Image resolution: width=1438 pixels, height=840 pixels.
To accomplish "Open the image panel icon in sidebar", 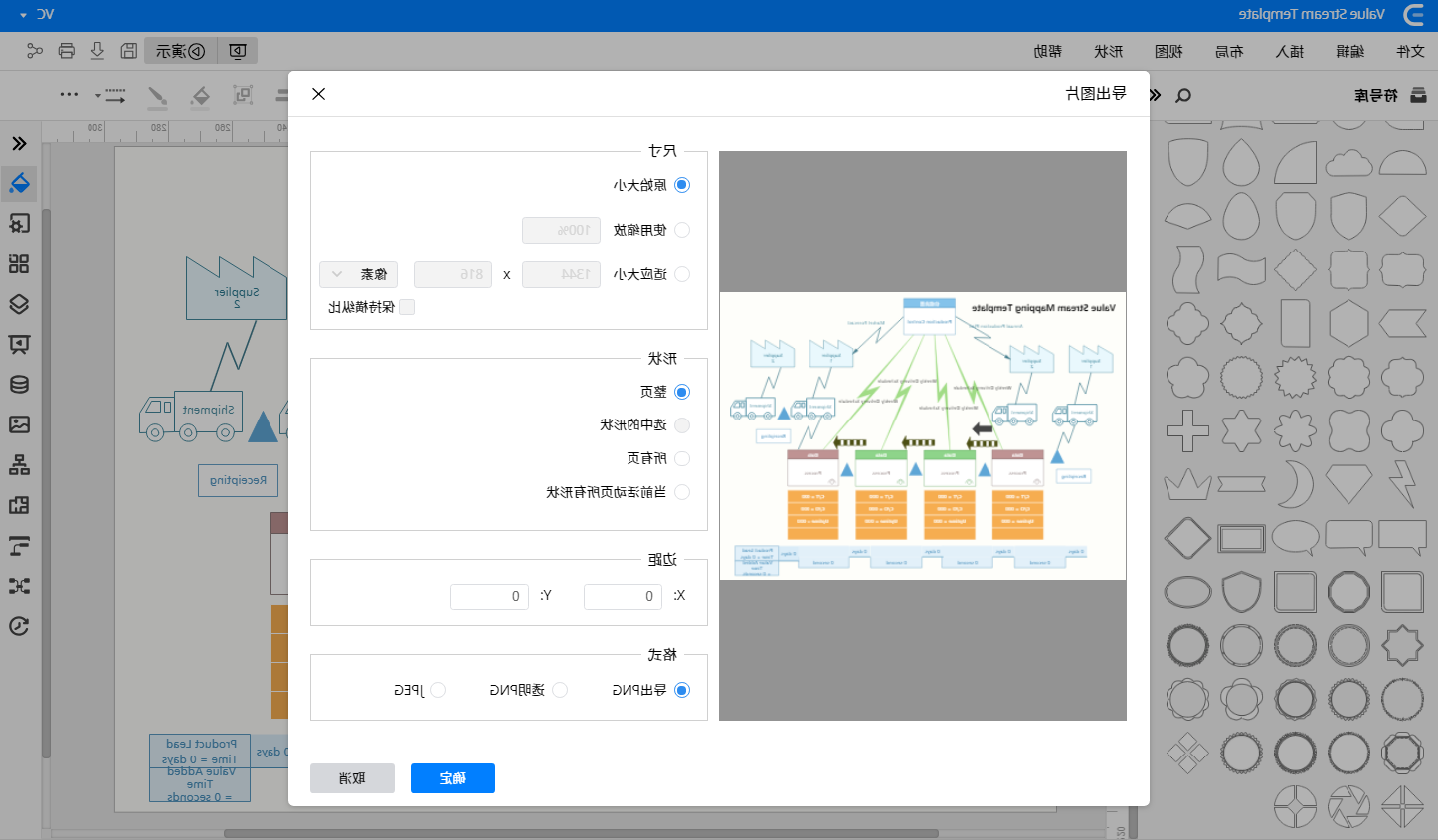I will tap(19, 424).
